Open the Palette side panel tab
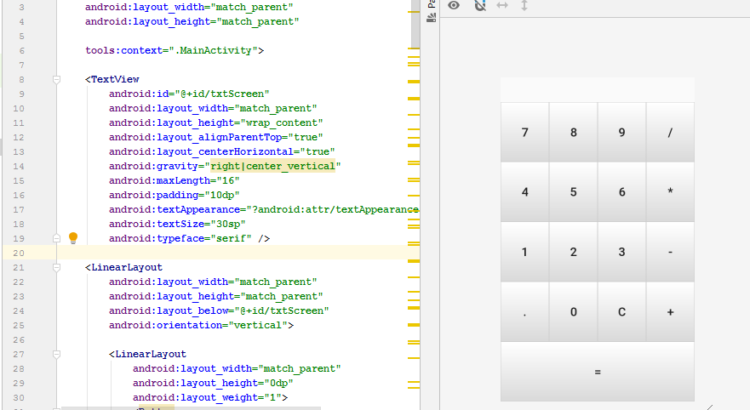750x410 pixels. click(430, 5)
